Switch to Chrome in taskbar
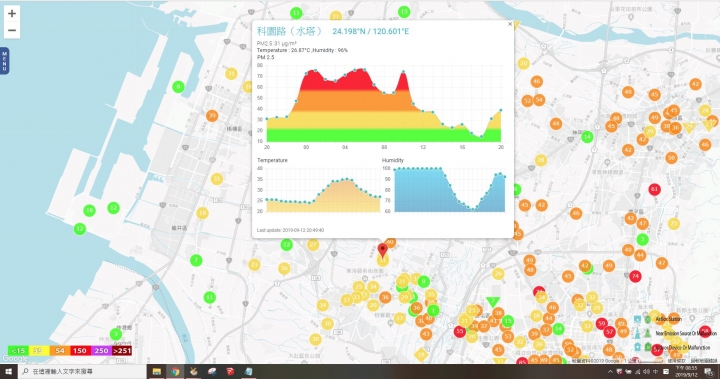Viewport: 720px width, 379px height. (x=175, y=371)
